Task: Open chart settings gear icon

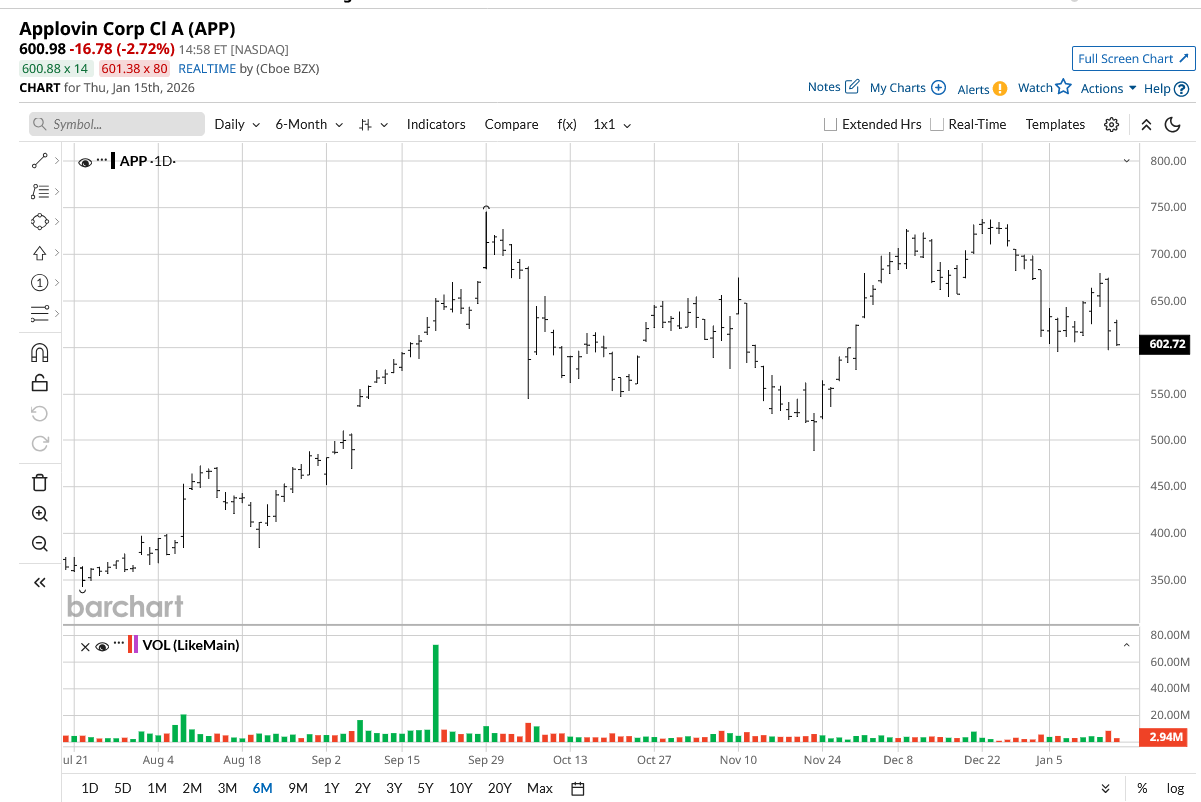Action: point(1111,125)
